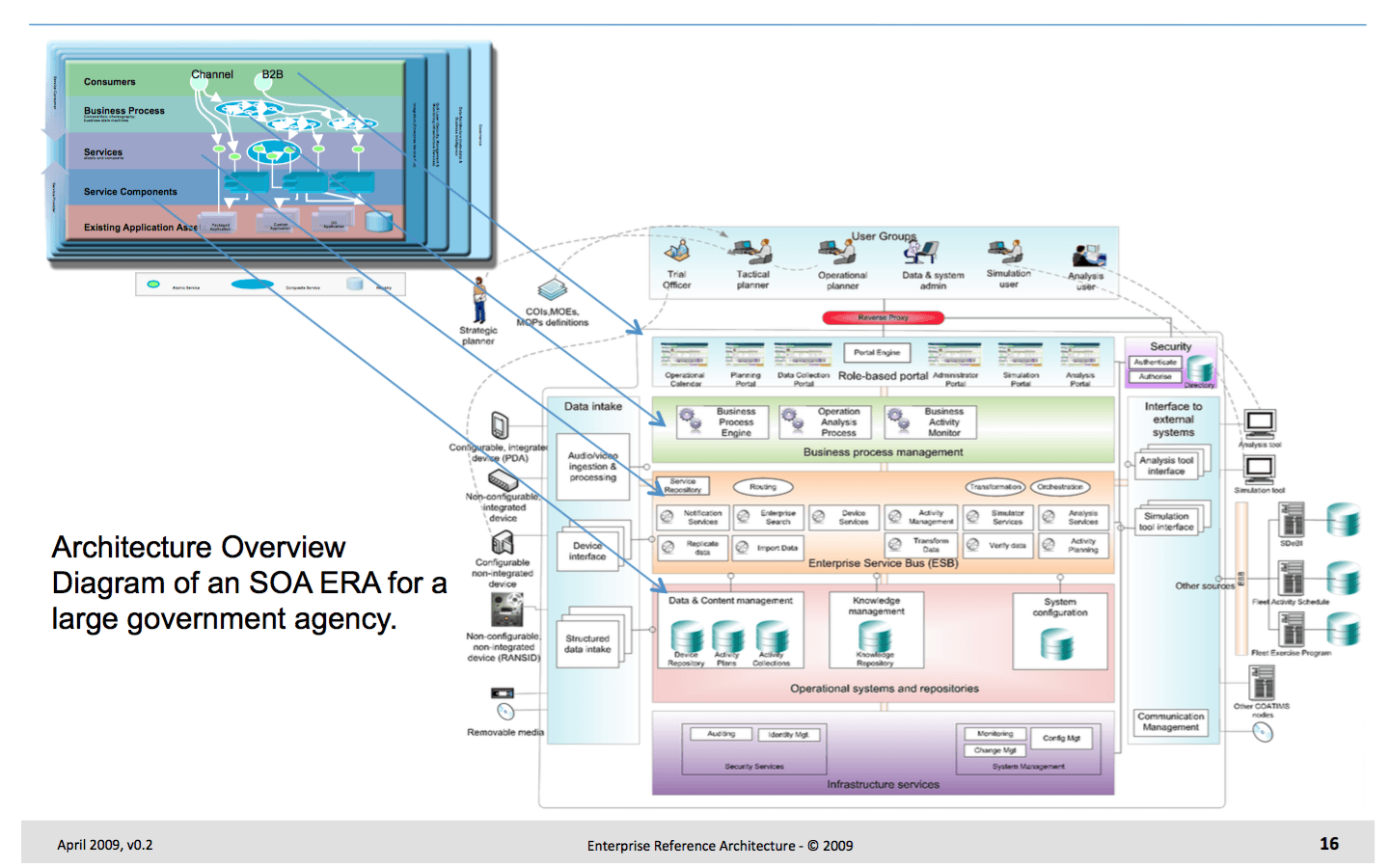The height and width of the screenshot is (868, 1389).
Task: Select the server tower above SDeBI label
Action: pyautogui.click(x=1292, y=519)
